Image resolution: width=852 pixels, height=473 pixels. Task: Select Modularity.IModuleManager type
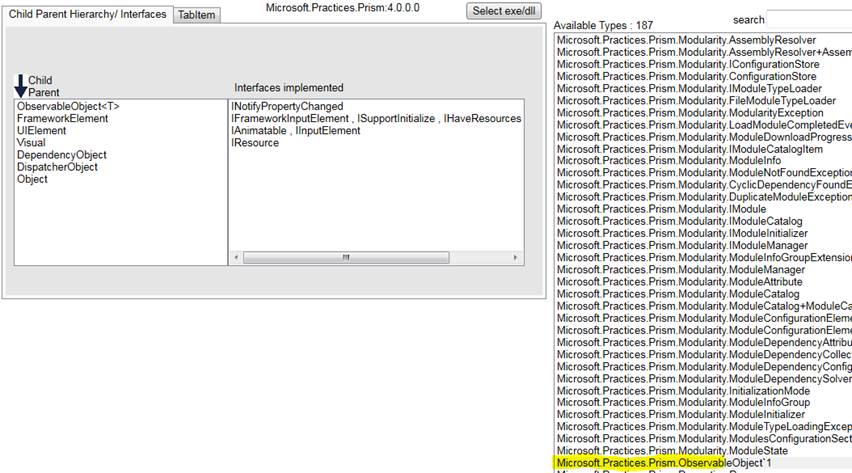(682, 246)
